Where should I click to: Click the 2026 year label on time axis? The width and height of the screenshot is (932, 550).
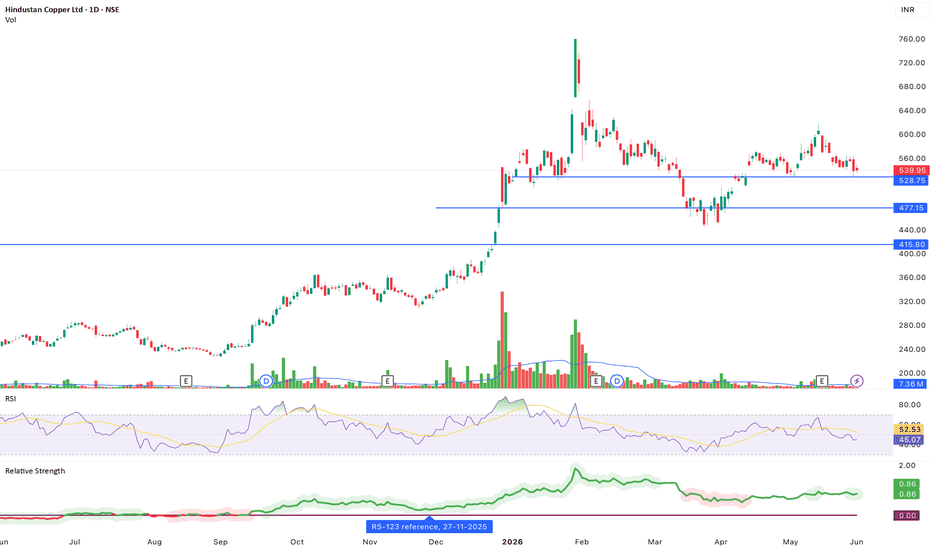[x=512, y=542]
